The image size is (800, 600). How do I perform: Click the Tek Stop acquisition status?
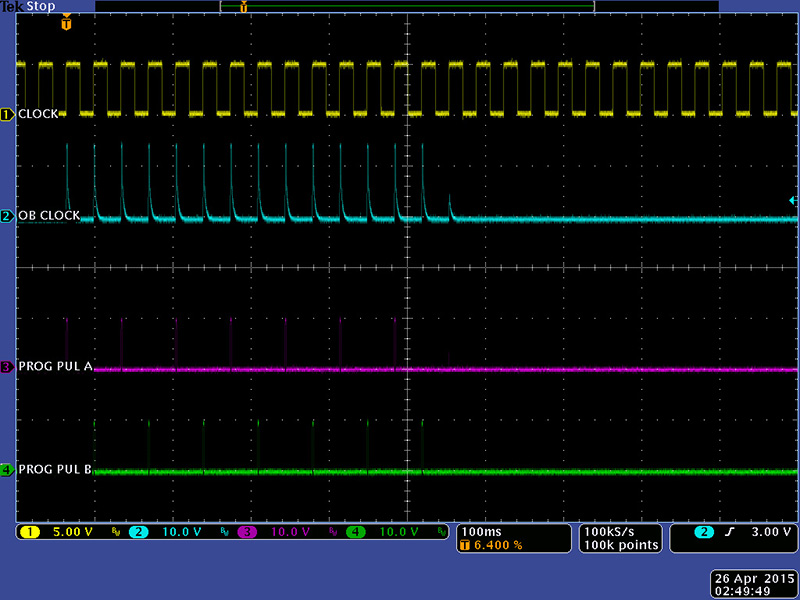pyautogui.click(x=28, y=6)
